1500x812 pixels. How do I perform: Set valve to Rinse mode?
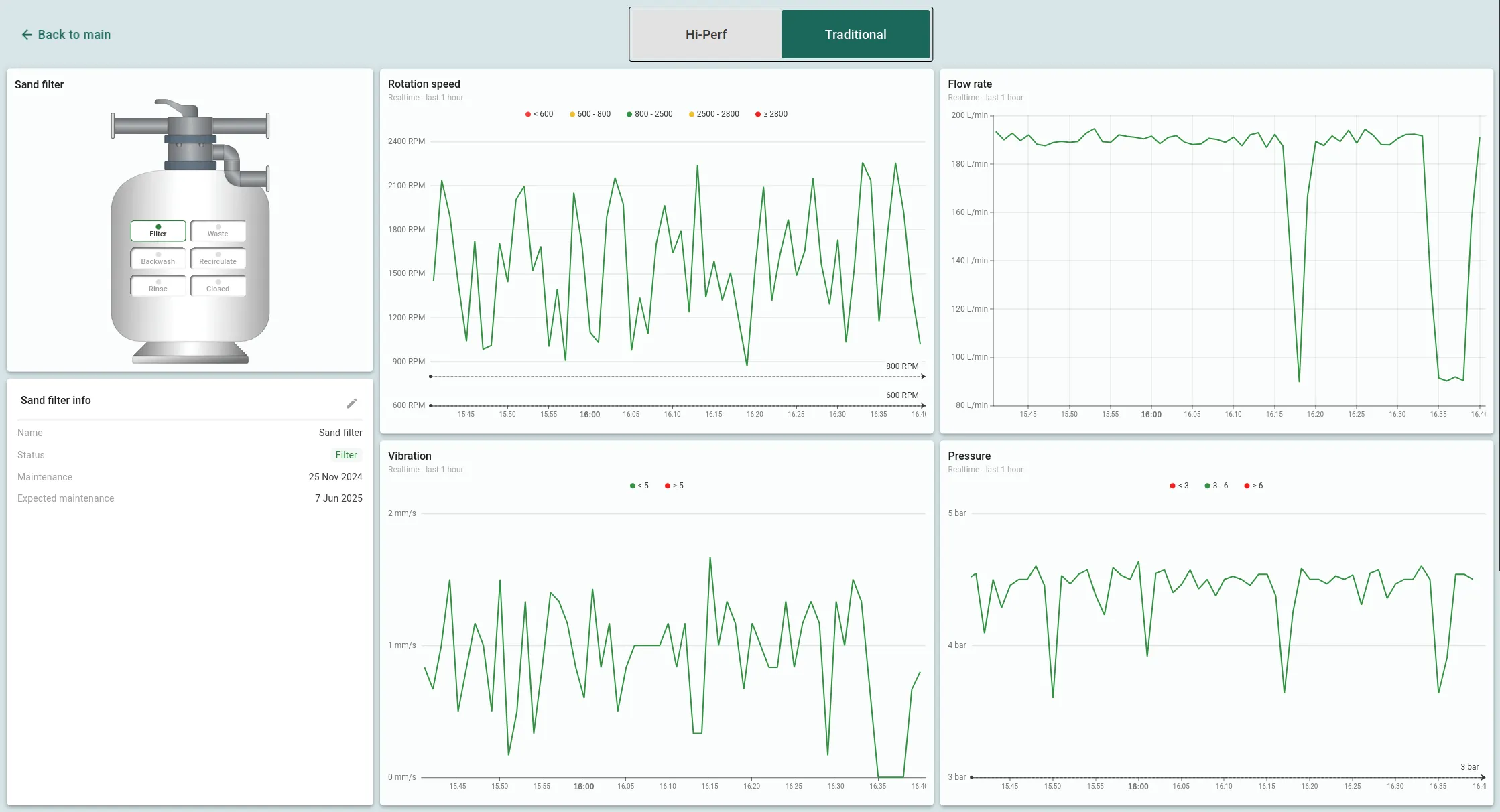(158, 286)
